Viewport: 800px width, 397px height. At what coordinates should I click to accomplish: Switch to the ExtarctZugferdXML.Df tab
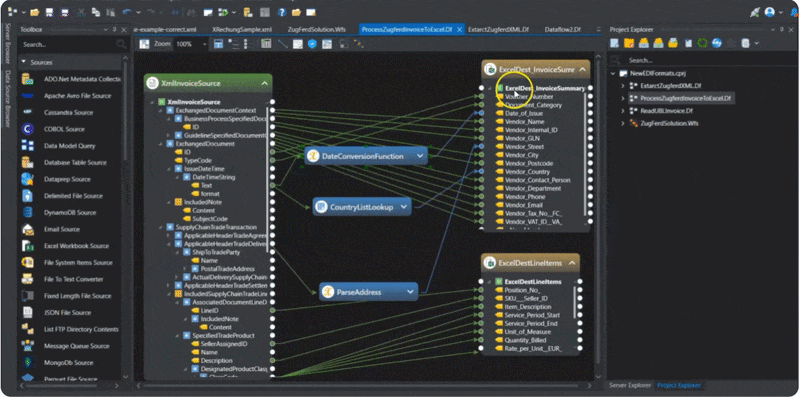(497, 30)
